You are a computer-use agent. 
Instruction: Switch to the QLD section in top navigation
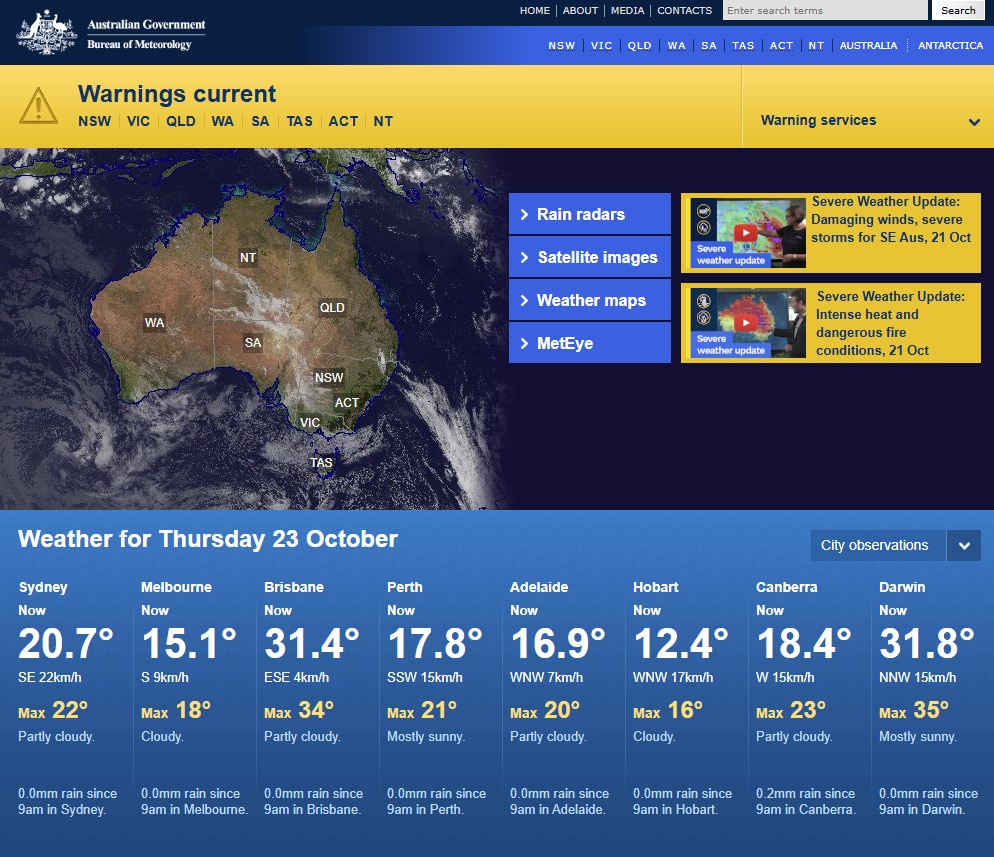[639, 45]
